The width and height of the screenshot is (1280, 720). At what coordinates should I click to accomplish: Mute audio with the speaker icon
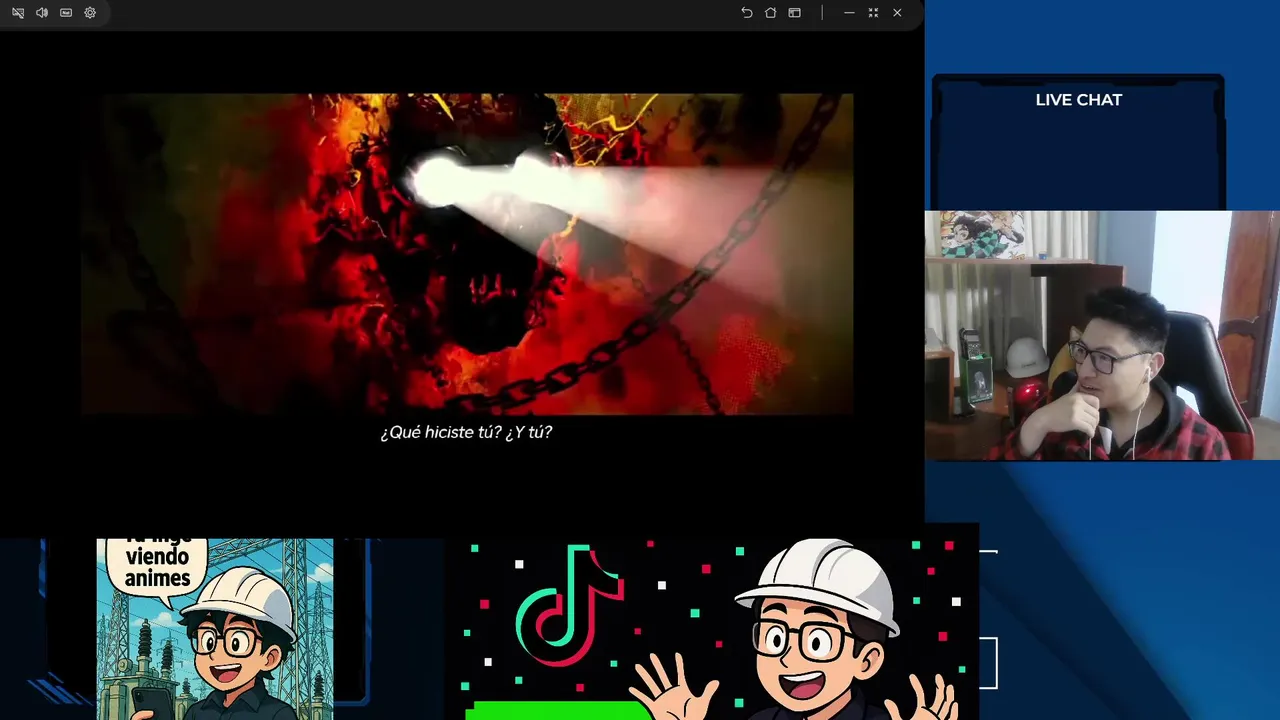point(42,13)
